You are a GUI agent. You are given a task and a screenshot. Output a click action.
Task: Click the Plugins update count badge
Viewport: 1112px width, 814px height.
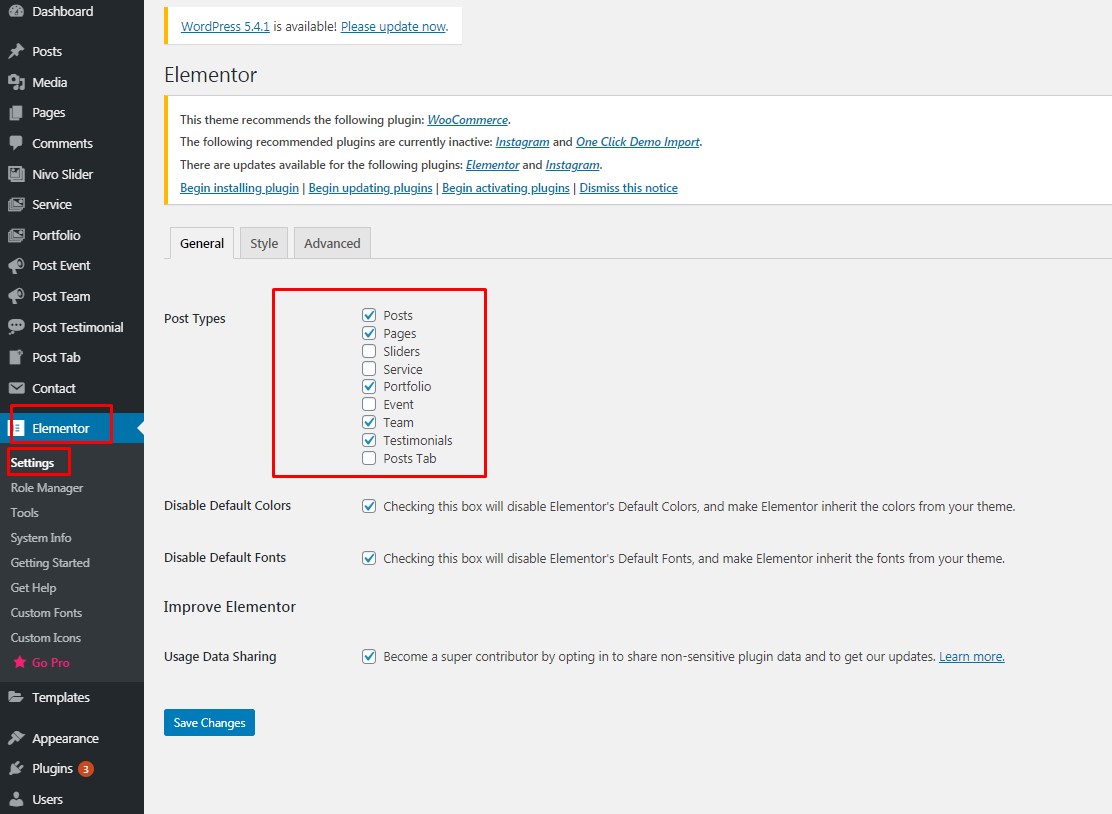[x=86, y=769]
